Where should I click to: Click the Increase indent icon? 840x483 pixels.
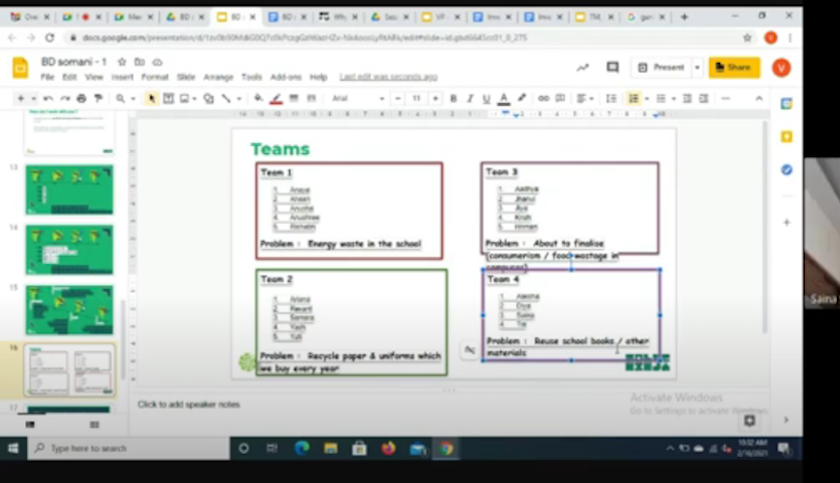click(x=704, y=99)
